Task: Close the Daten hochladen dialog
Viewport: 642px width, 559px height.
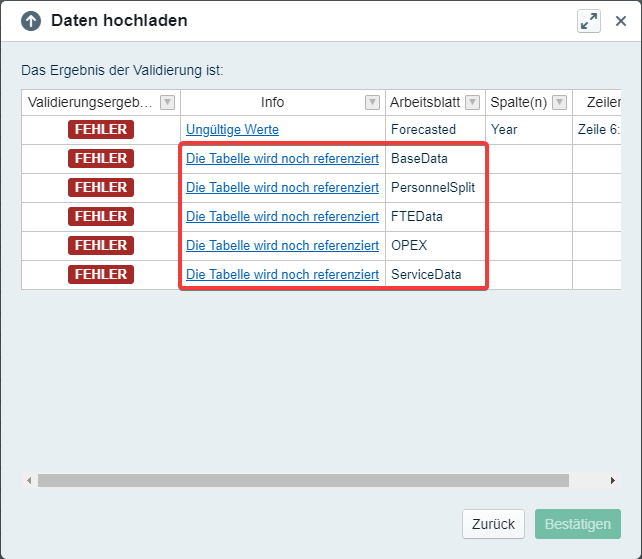Action: click(620, 21)
